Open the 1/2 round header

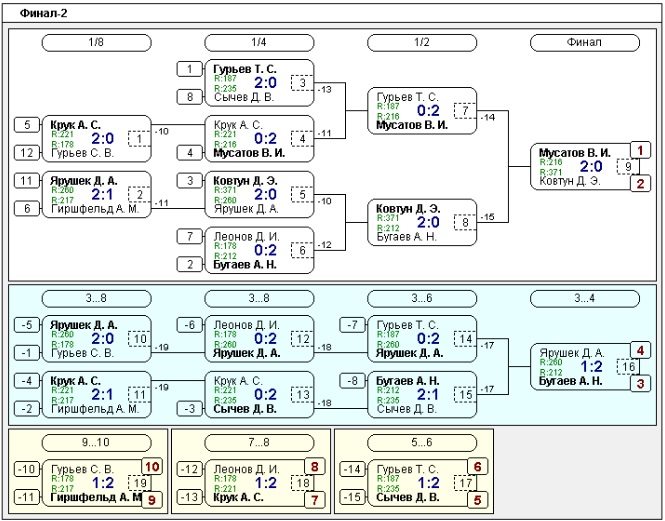(422, 43)
